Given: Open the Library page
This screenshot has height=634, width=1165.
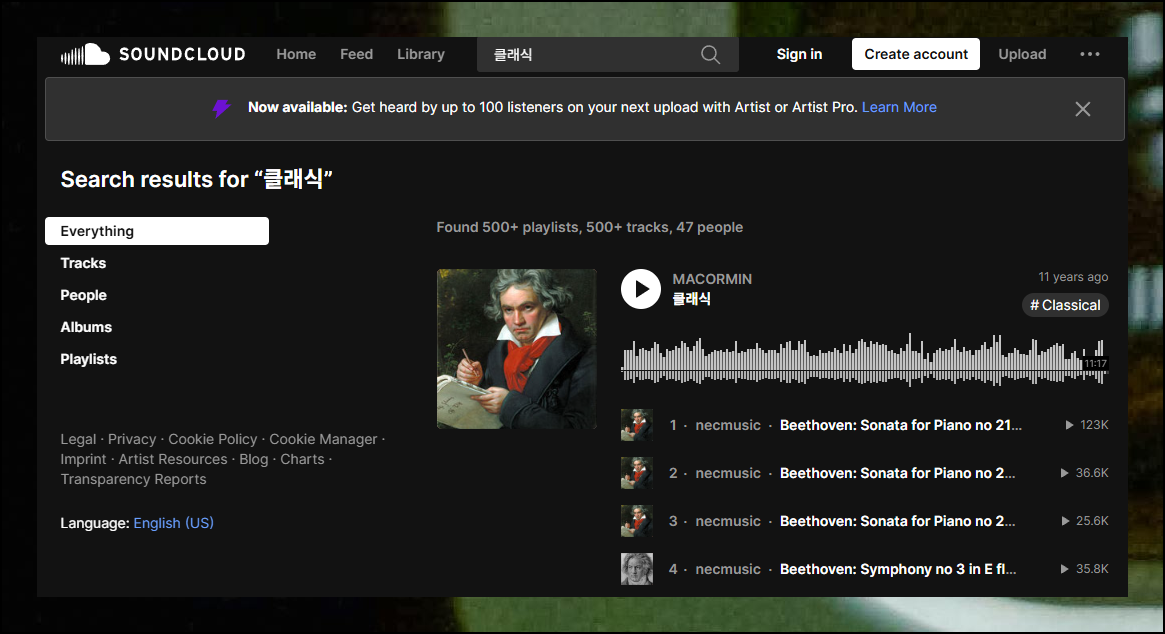Looking at the screenshot, I should click(421, 54).
